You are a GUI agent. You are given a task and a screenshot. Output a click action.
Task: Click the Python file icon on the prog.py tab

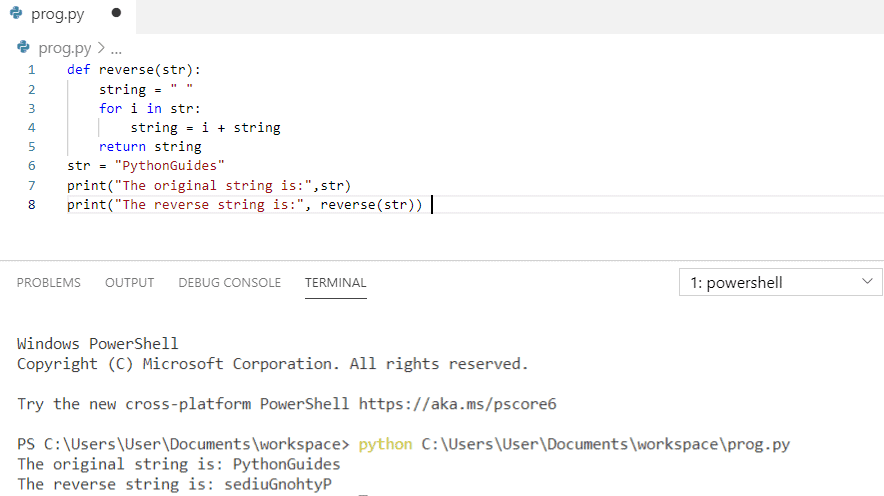click(x=15, y=15)
